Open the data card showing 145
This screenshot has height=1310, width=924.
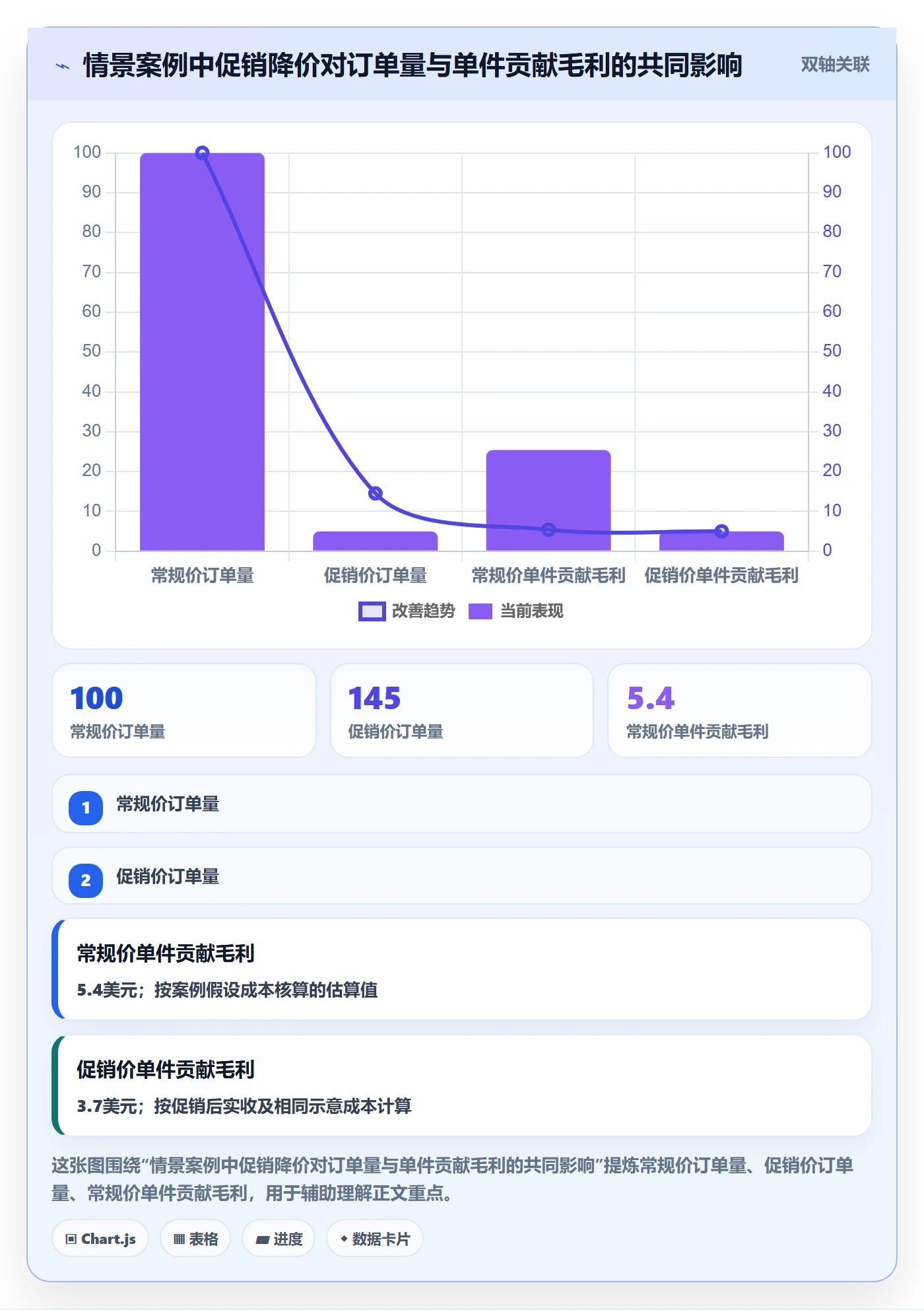coord(462,710)
